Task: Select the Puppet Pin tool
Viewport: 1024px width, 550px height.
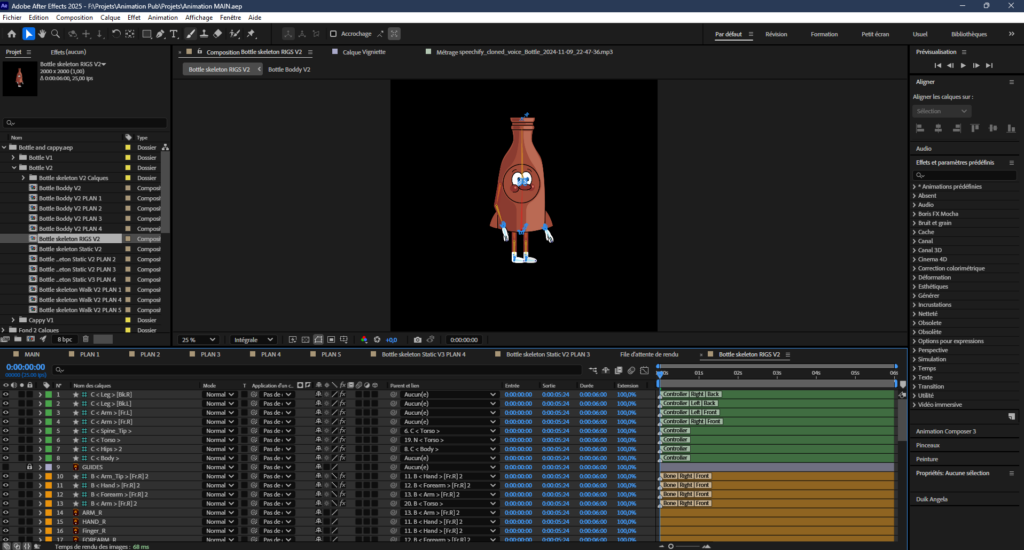Action: 249,34
